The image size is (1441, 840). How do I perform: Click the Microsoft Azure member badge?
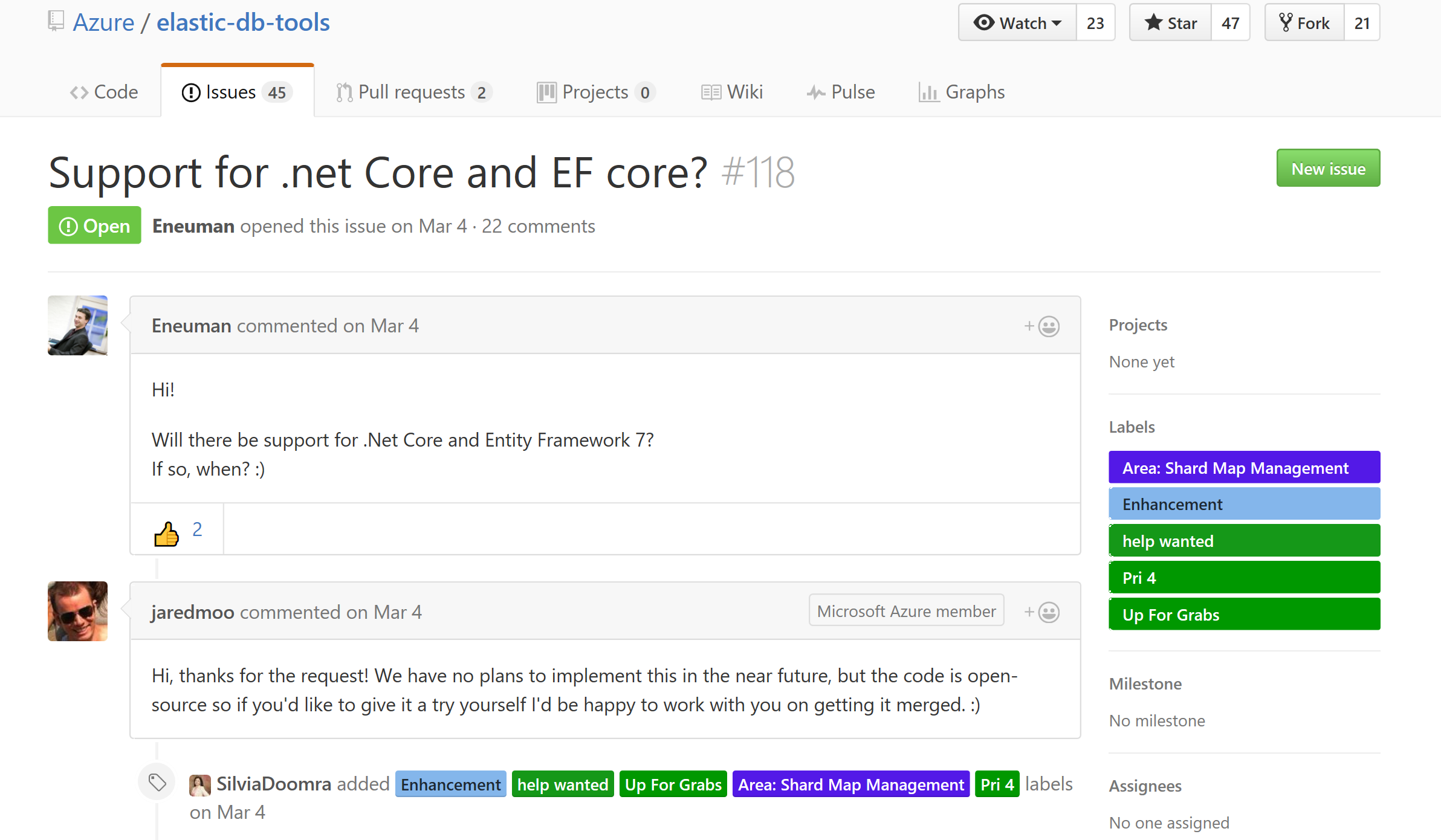(906, 611)
